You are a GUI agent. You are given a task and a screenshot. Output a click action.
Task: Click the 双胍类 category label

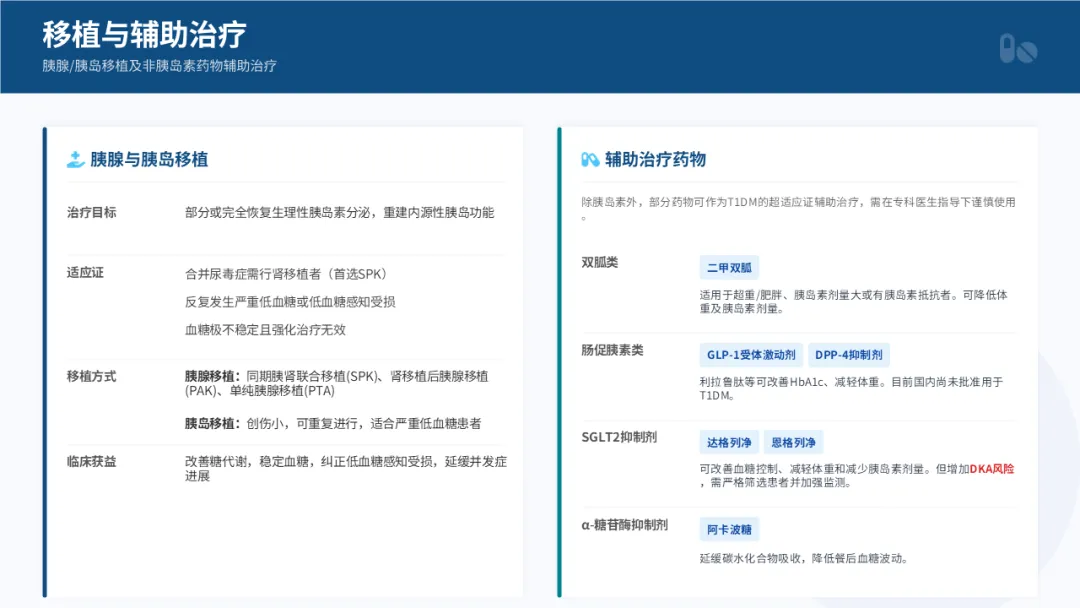(x=600, y=263)
